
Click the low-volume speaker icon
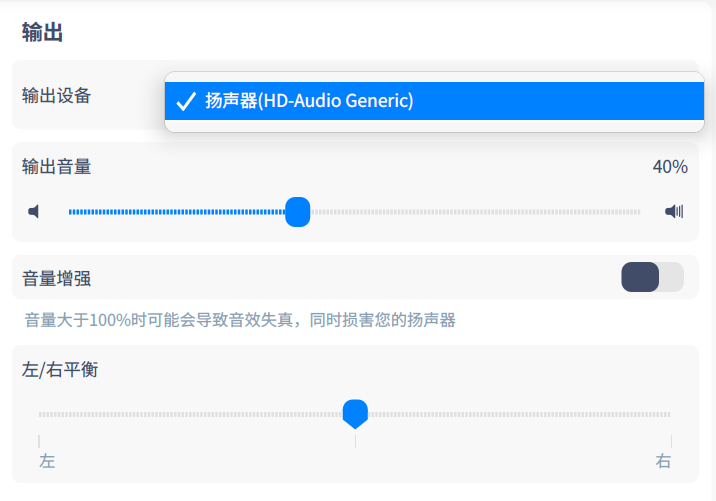[34, 212]
